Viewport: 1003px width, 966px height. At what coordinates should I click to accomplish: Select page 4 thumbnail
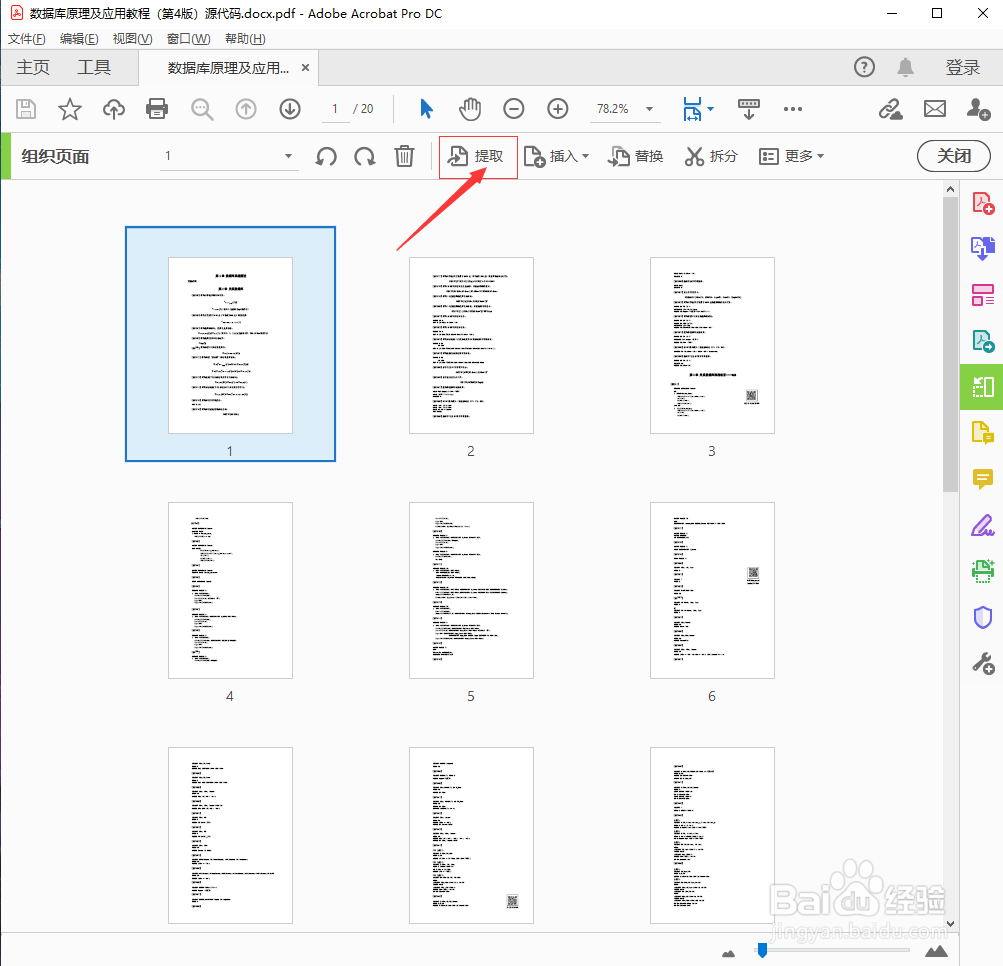tap(230, 590)
